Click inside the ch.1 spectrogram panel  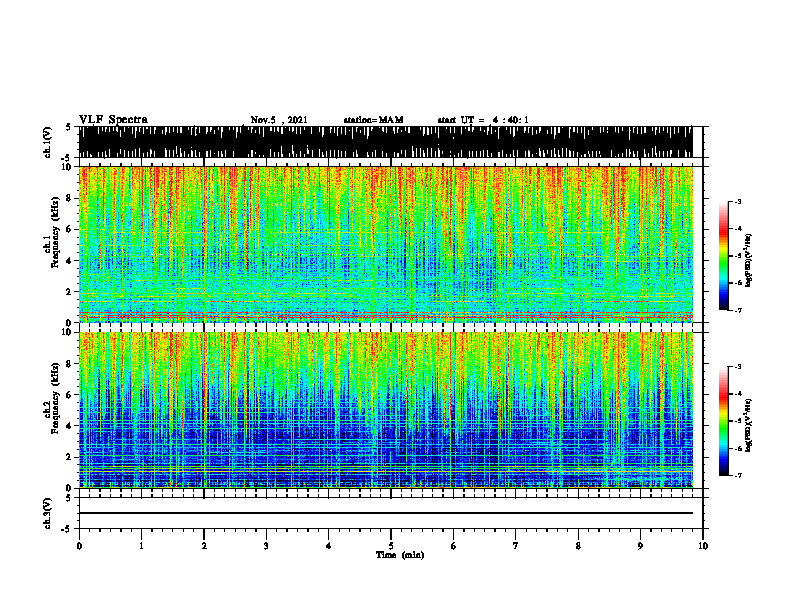click(385, 244)
